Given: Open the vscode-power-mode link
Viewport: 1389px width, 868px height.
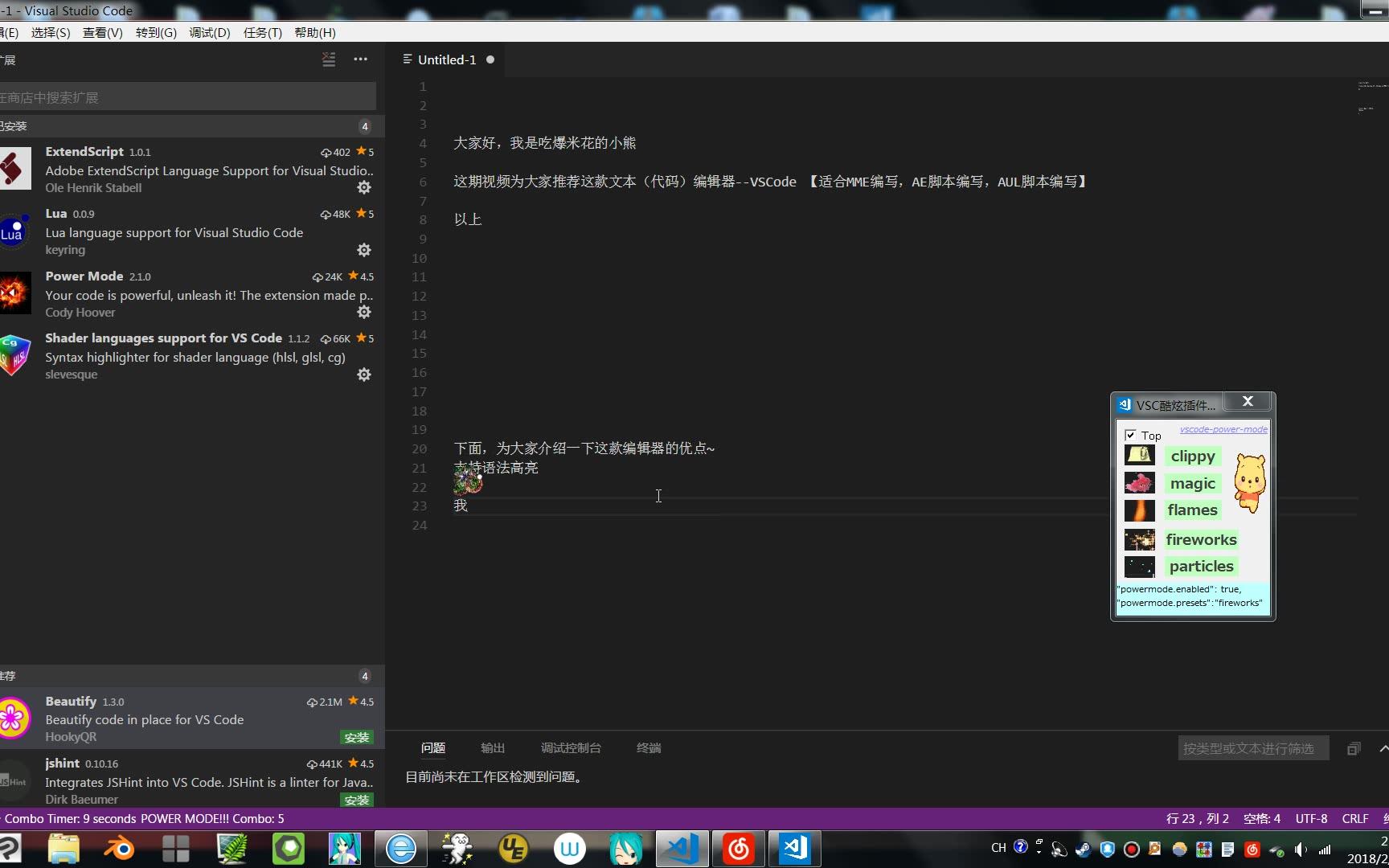Looking at the screenshot, I should [1223, 429].
